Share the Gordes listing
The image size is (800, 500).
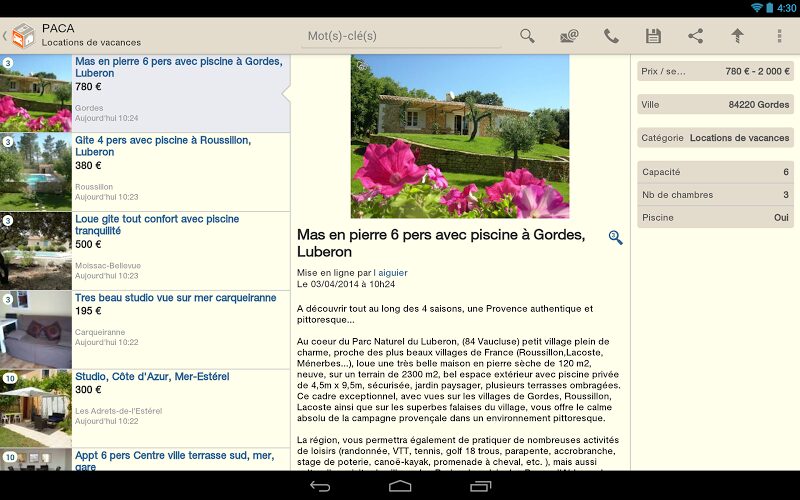(695, 36)
